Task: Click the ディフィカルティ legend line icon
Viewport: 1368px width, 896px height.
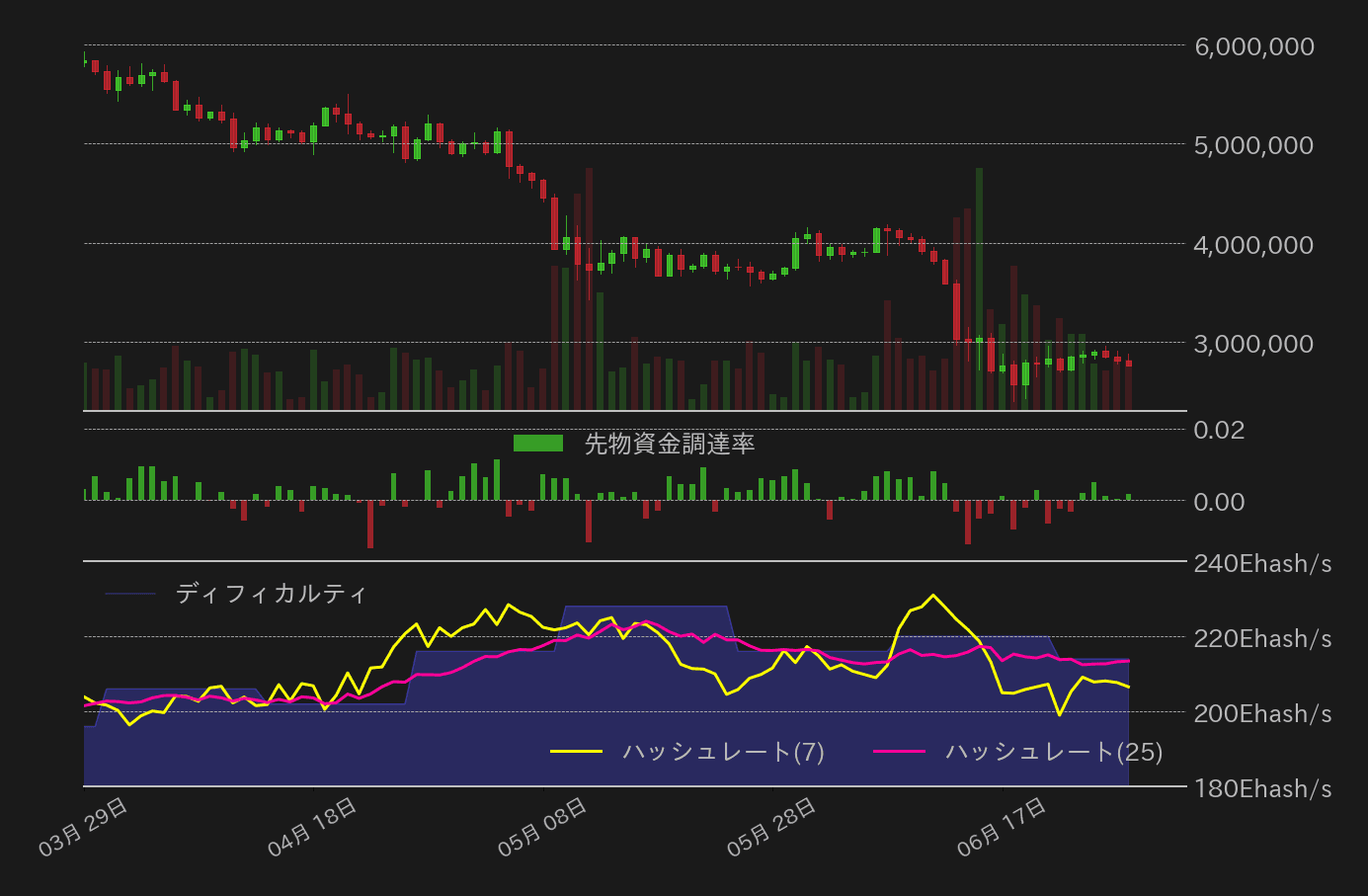Action: click(132, 594)
